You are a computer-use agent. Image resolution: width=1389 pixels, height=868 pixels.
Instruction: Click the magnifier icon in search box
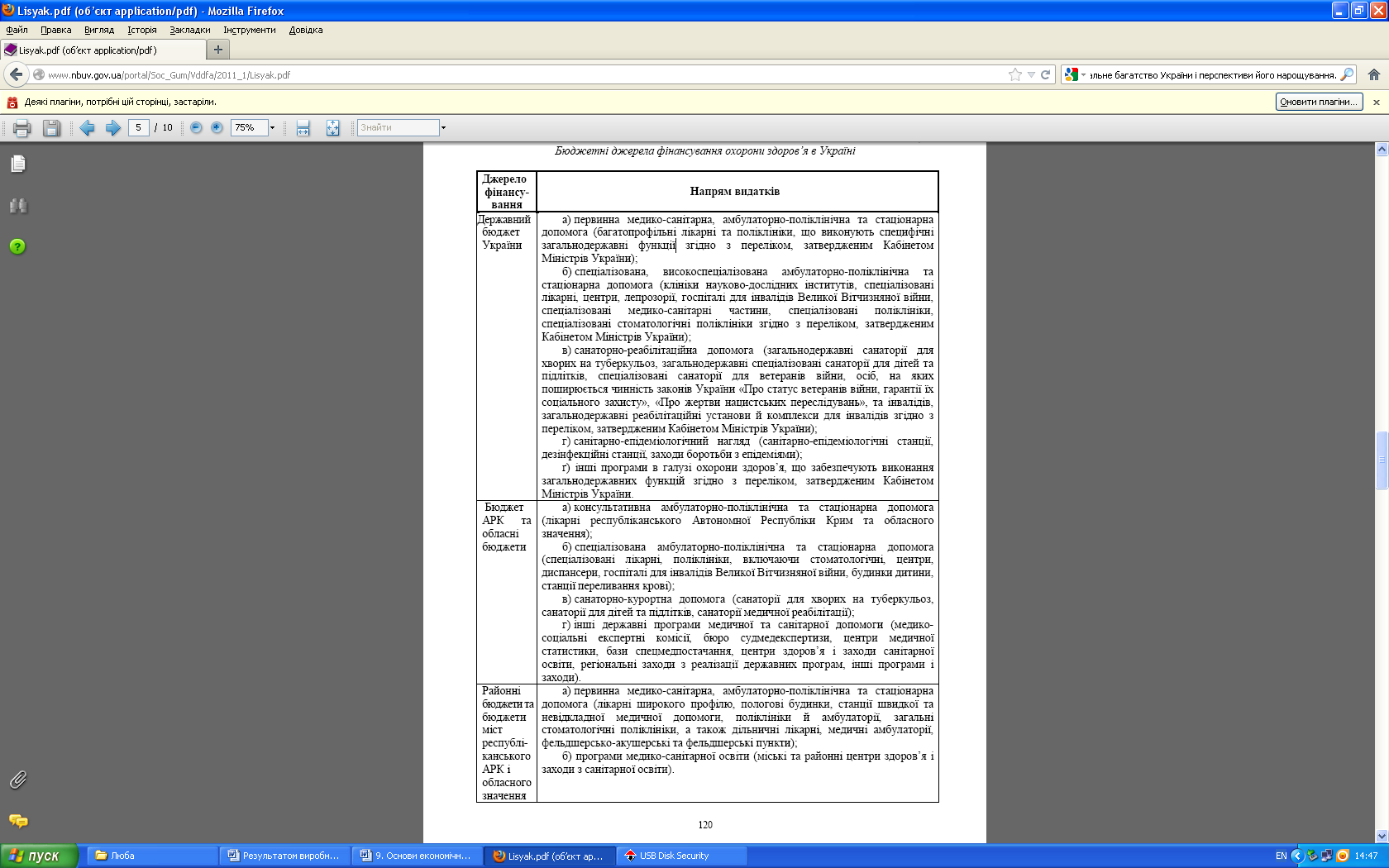pyautogui.click(x=1347, y=74)
